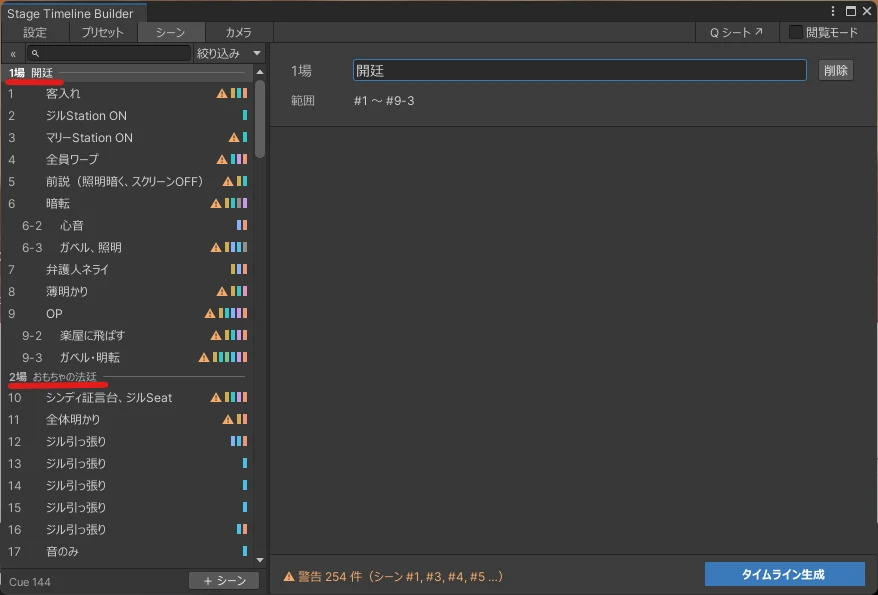Select cue 17 音のみ row
878x595 pixels.
127,552
